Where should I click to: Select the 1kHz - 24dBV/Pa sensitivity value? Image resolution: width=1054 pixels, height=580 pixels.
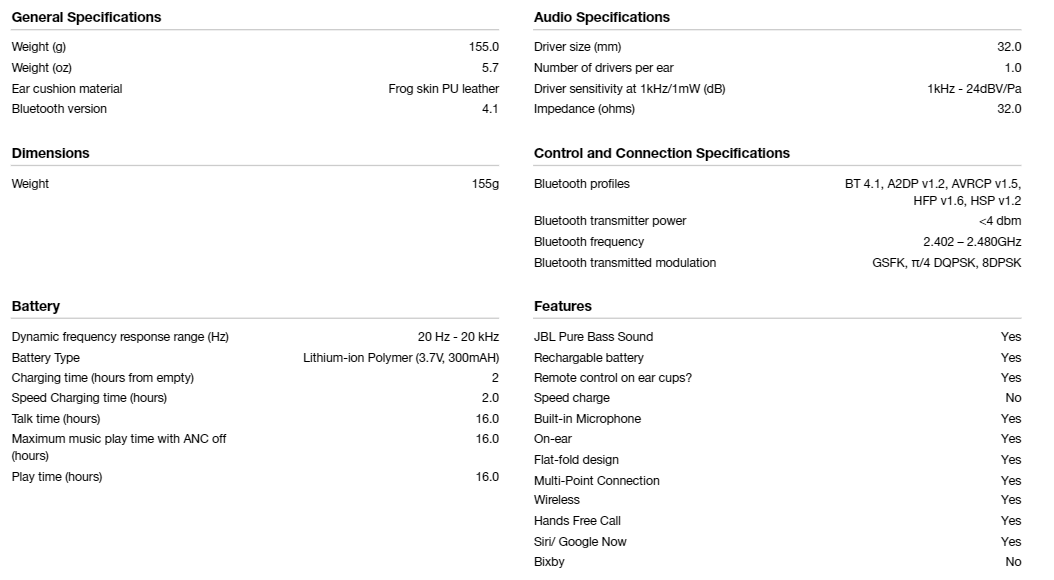974,89
